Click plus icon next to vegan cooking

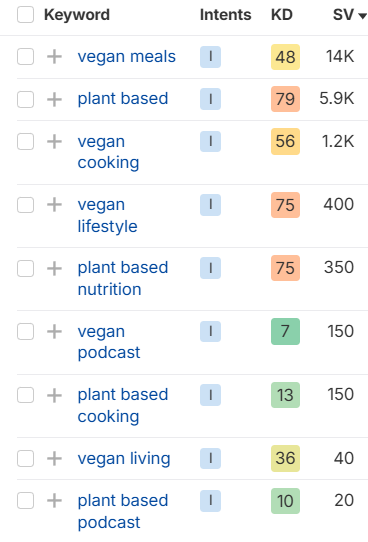[x=54, y=142]
